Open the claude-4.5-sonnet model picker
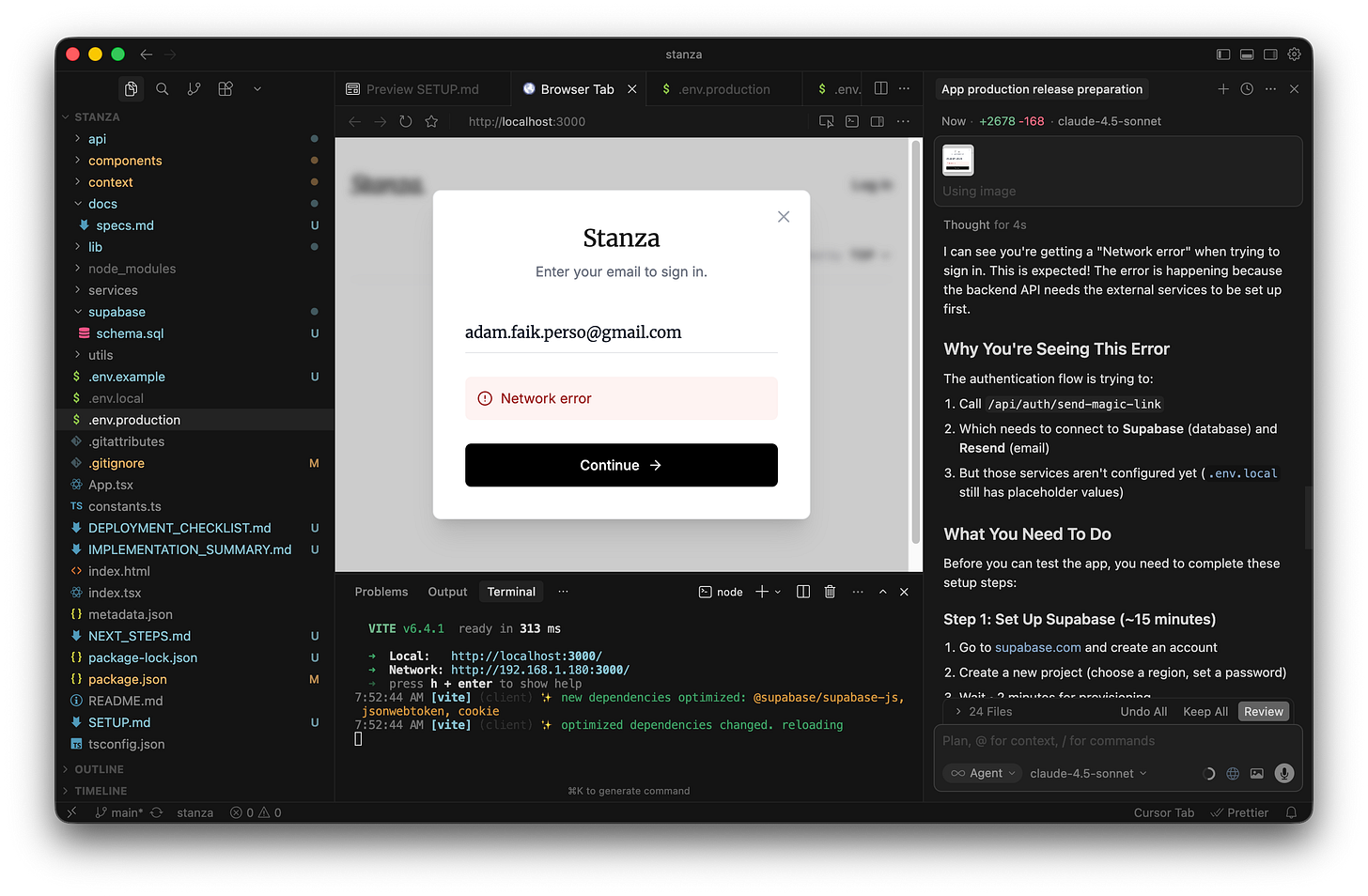The height and width of the screenshot is (896, 1368). tap(1087, 773)
